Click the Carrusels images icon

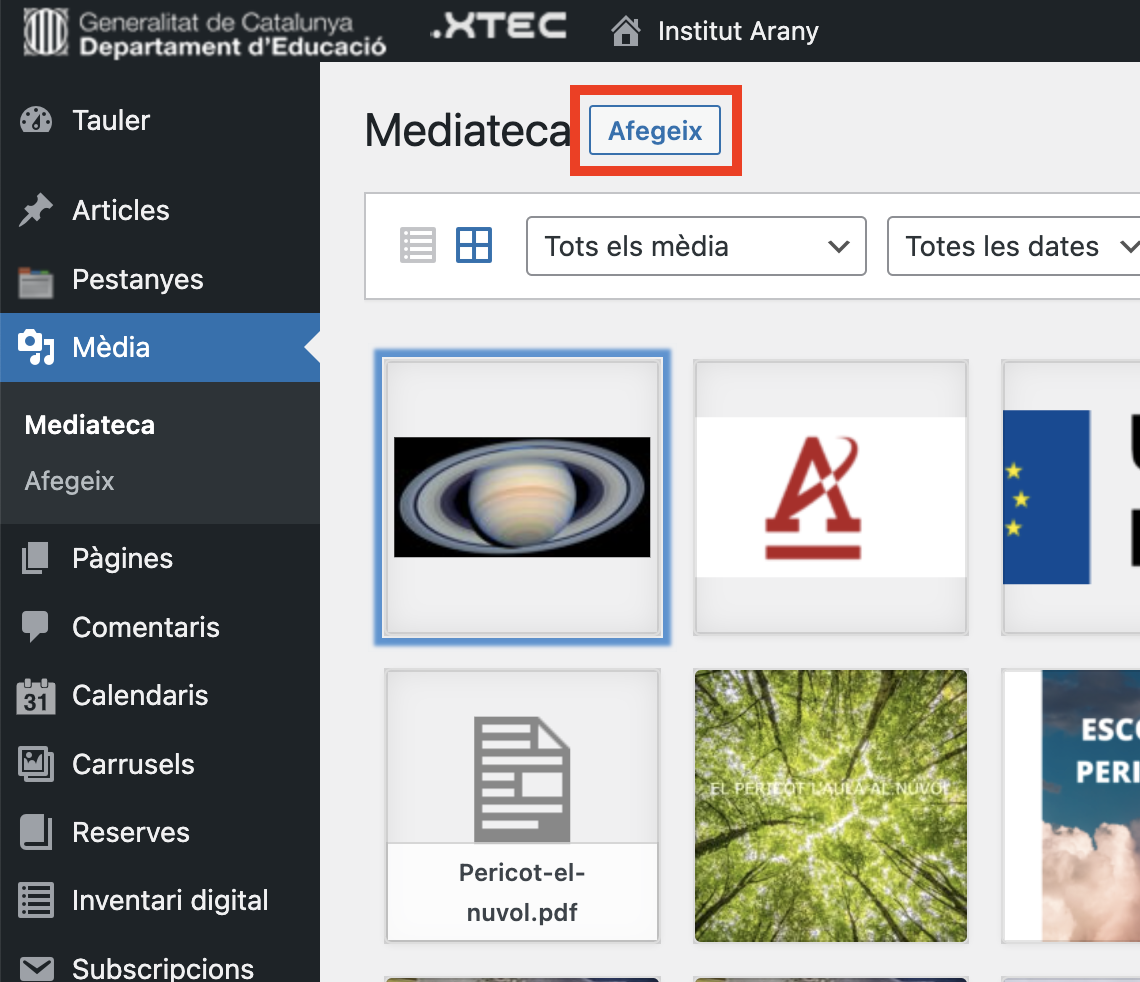(36, 765)
